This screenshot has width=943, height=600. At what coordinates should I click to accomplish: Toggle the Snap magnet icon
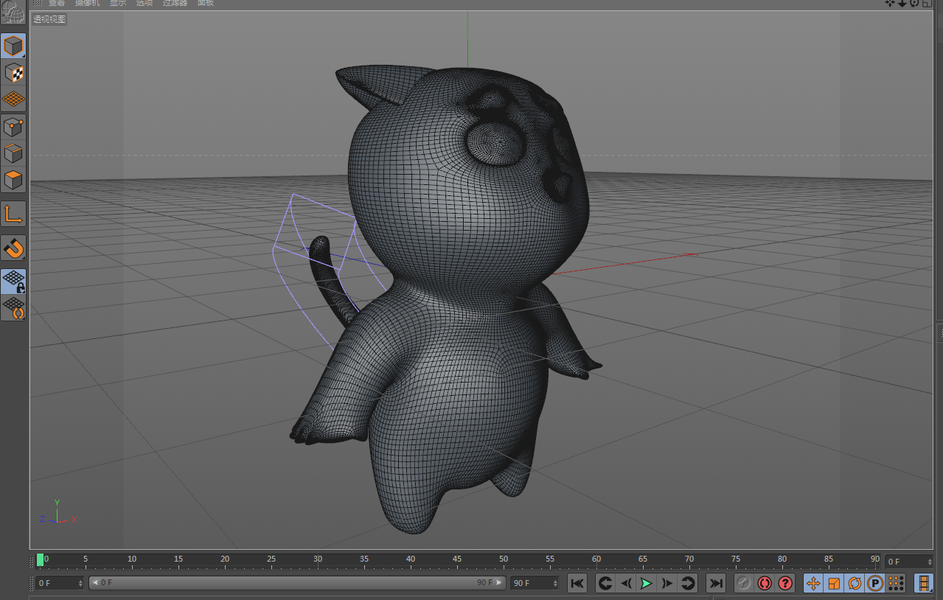pyautogui.click(x=13, y=248)
